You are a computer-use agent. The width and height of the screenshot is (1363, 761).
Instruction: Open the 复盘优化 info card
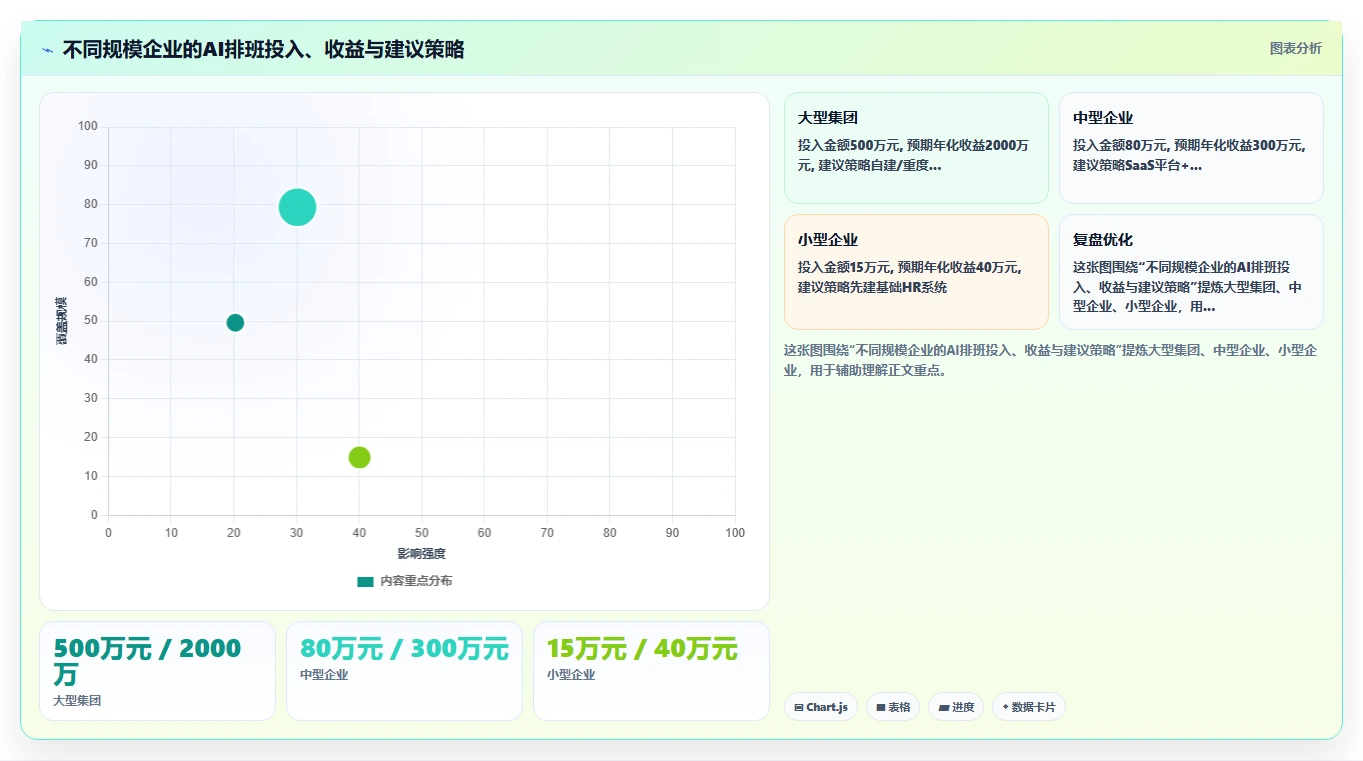(1191, 272)
